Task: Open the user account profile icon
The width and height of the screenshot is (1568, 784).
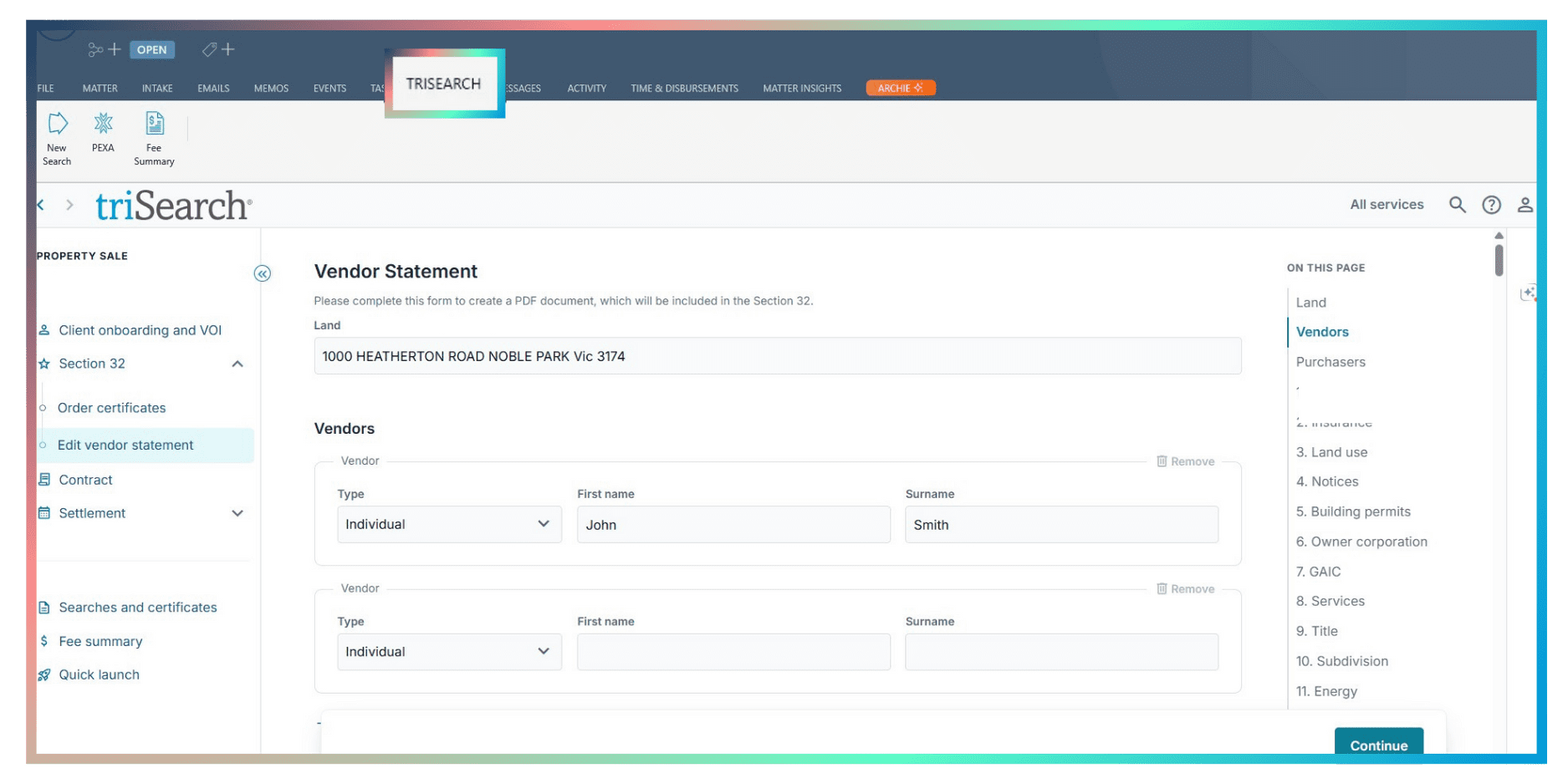Action: point(1525,205)
